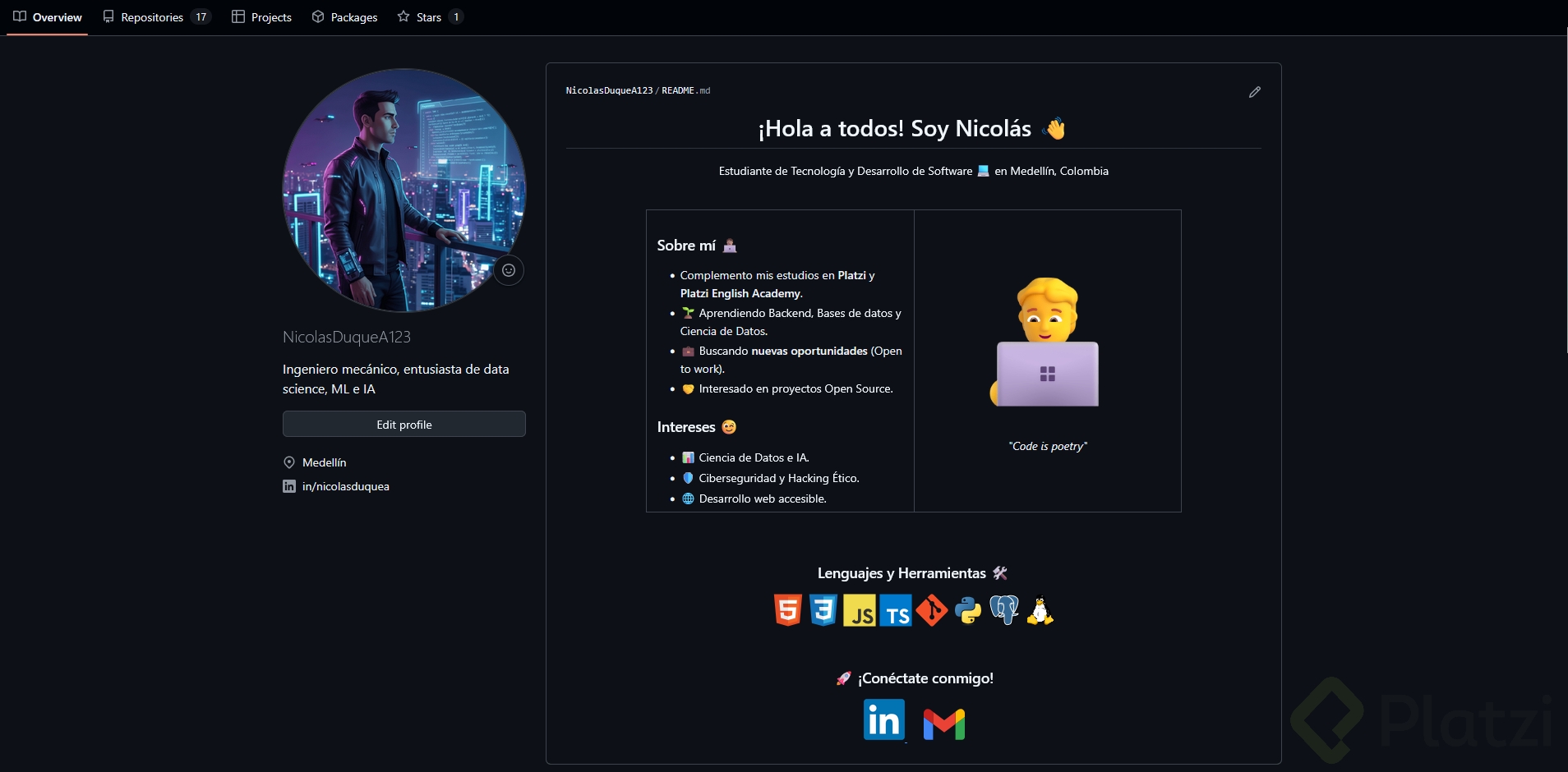Viewport: 1568px width, 772px height.
Task: Switch to the Packages tab
Action: 344,16
